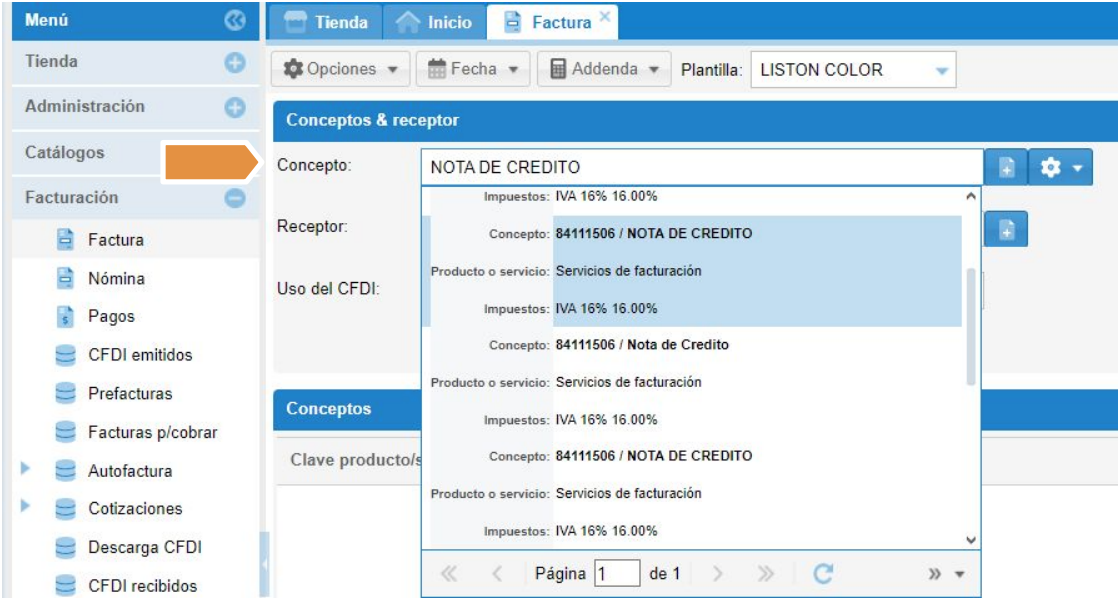This screenshot has height=599, width=1120.
Task: Click the Prefacturas database icon
Action: [66, 394]
